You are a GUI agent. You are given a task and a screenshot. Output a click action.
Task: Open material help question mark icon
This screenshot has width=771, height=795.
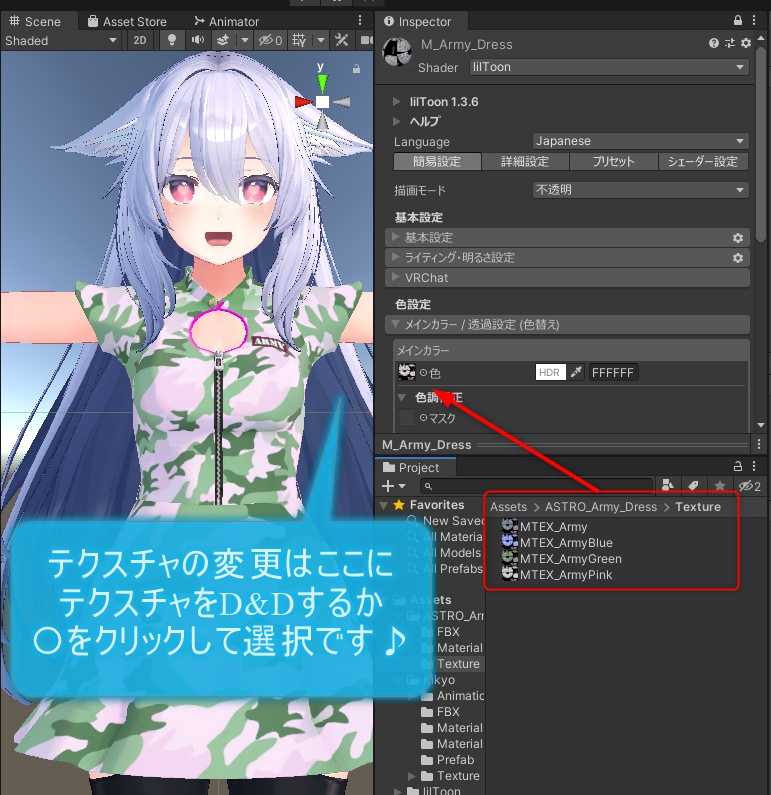click(x=714, y=43)
